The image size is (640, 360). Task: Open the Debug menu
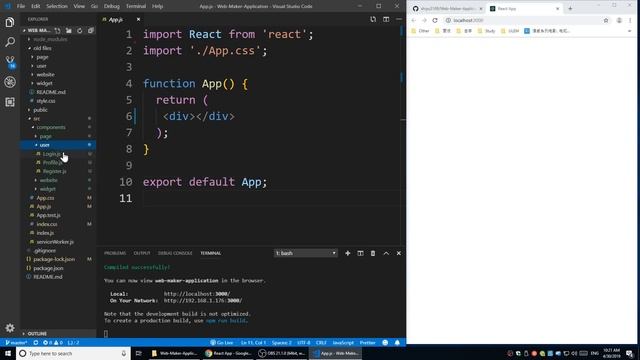click(111, 6)
